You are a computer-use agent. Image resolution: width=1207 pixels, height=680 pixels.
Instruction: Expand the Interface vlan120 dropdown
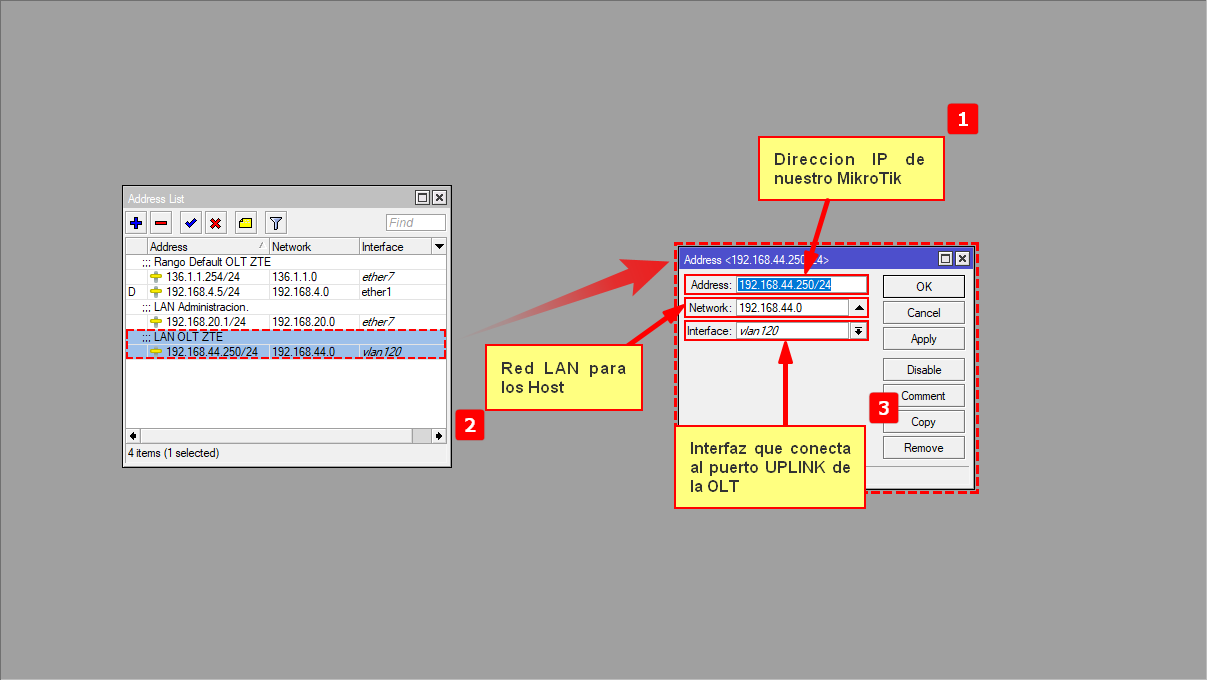(858, 331)
